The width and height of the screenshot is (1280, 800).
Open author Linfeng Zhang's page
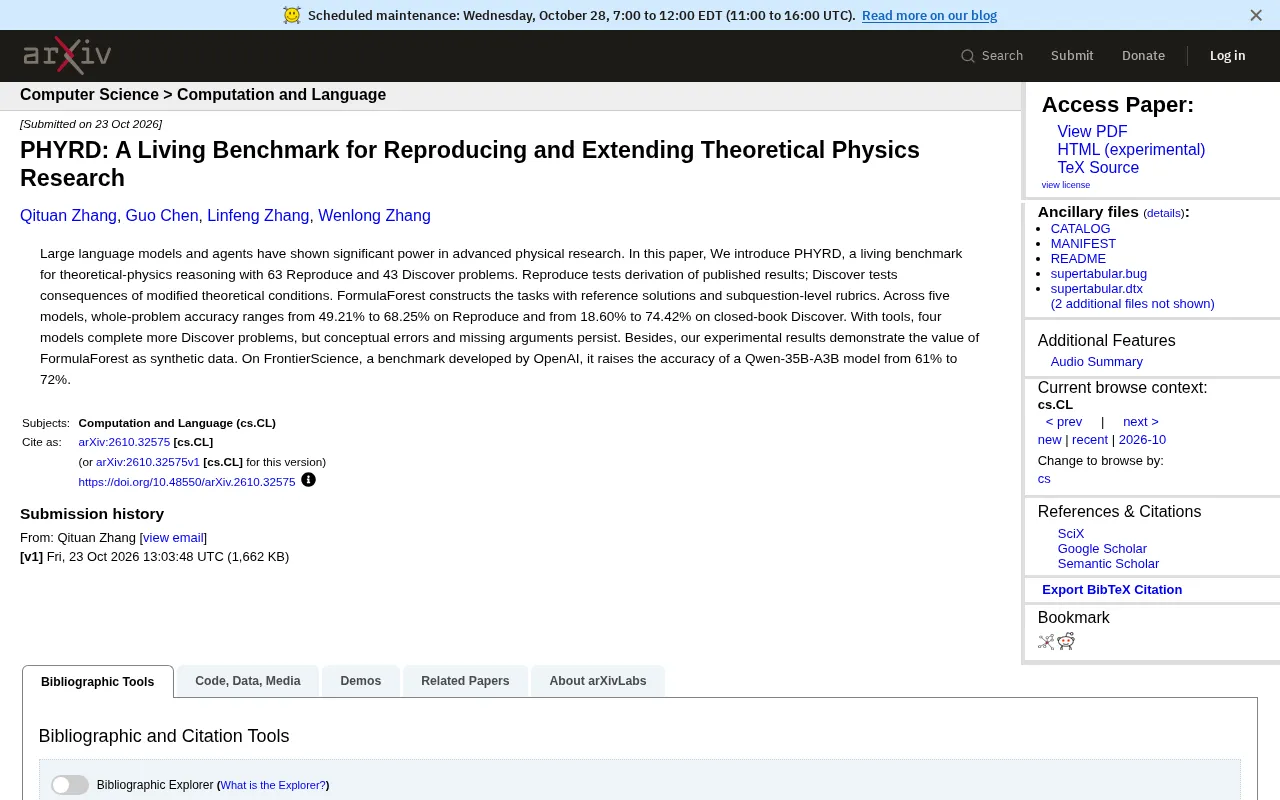[x=258, y=216]
